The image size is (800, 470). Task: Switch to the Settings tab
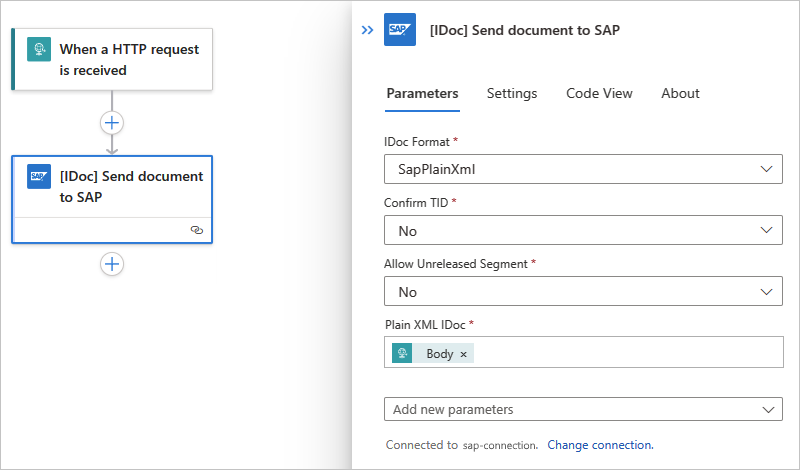[x=512, y=93]
